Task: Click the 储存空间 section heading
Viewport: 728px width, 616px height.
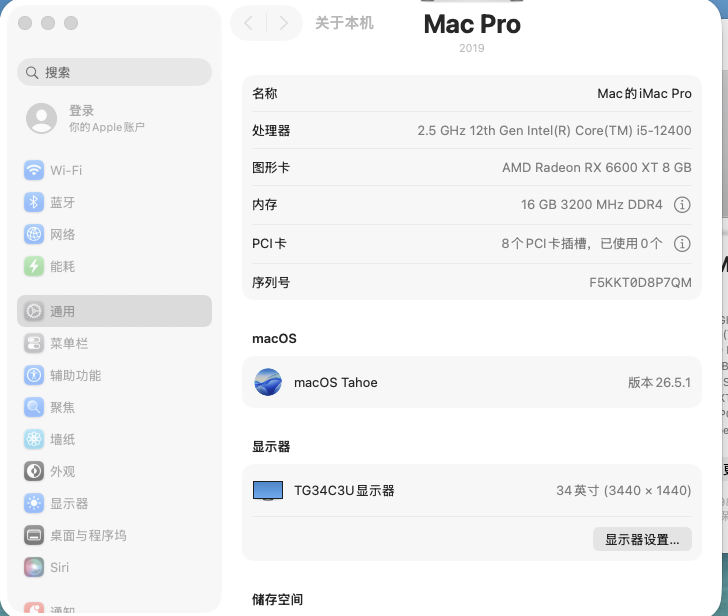Action: coord(278,599)
